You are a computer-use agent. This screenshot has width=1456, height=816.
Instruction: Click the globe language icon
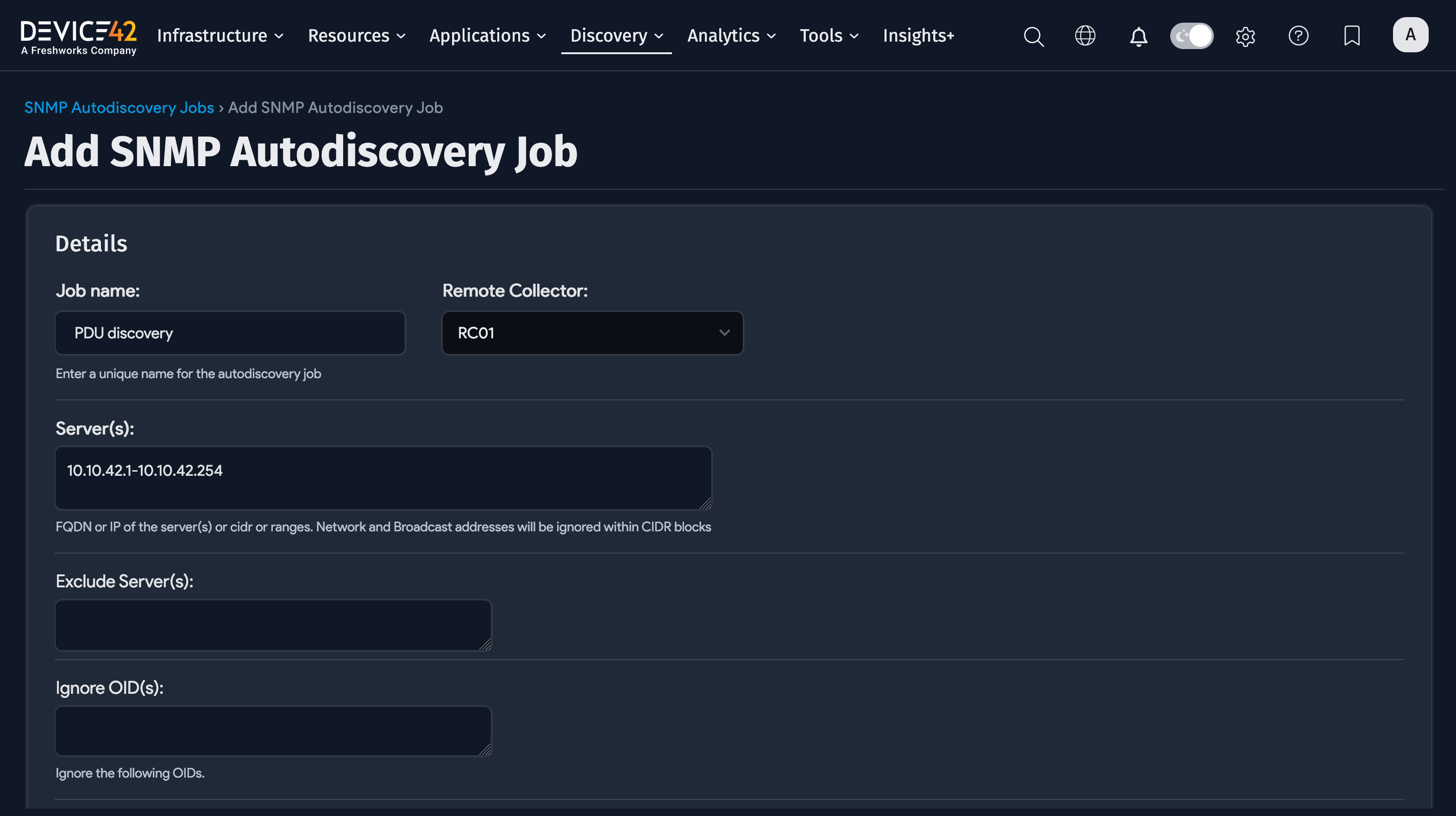tap(1085, 36)
